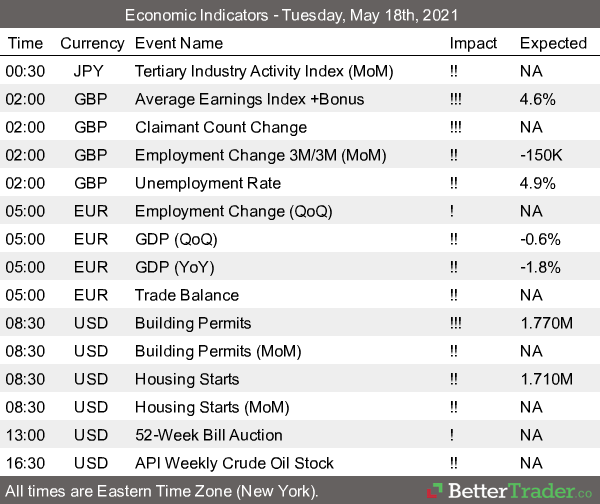This screenshot has height=504, width=600.
Task: Click the single-exclamation impact marker for Employment Change (QoQ)
Action: [x=453, y=211]
